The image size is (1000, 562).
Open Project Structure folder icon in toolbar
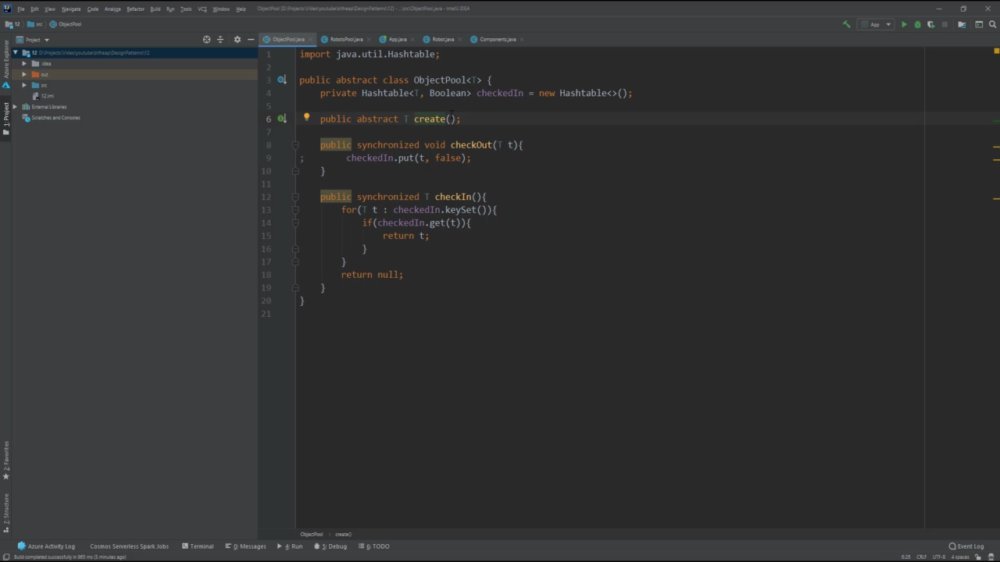[962, 24]
